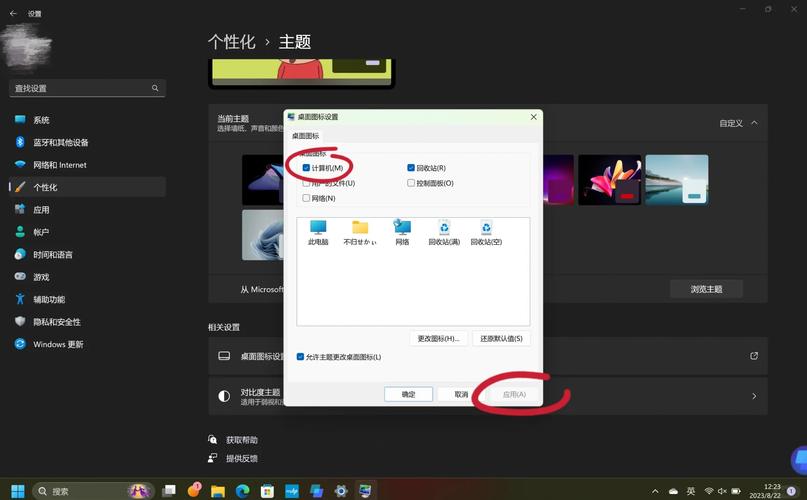Select the lake landscape theme thumbnail
This screenshot has width=807, height=500.
[x=677, y=180]
